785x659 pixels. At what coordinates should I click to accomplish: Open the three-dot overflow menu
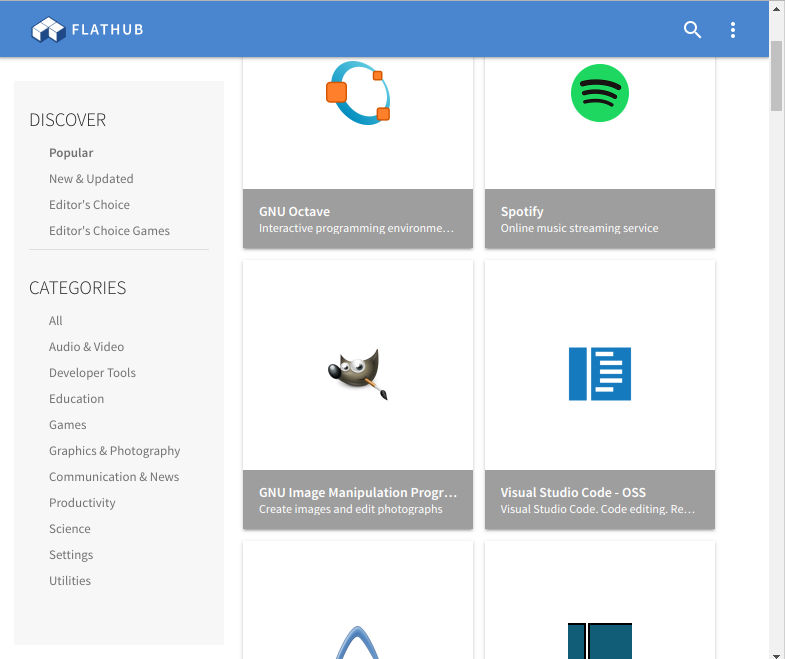733,30
